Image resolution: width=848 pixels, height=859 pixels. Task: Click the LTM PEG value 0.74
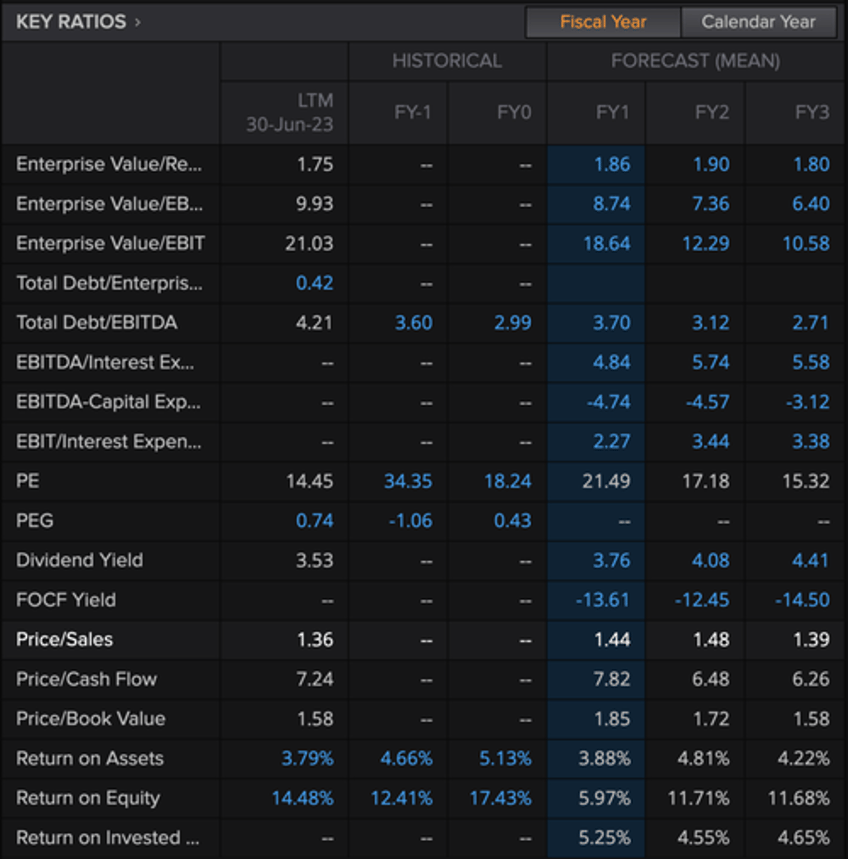tap(314, 520)
